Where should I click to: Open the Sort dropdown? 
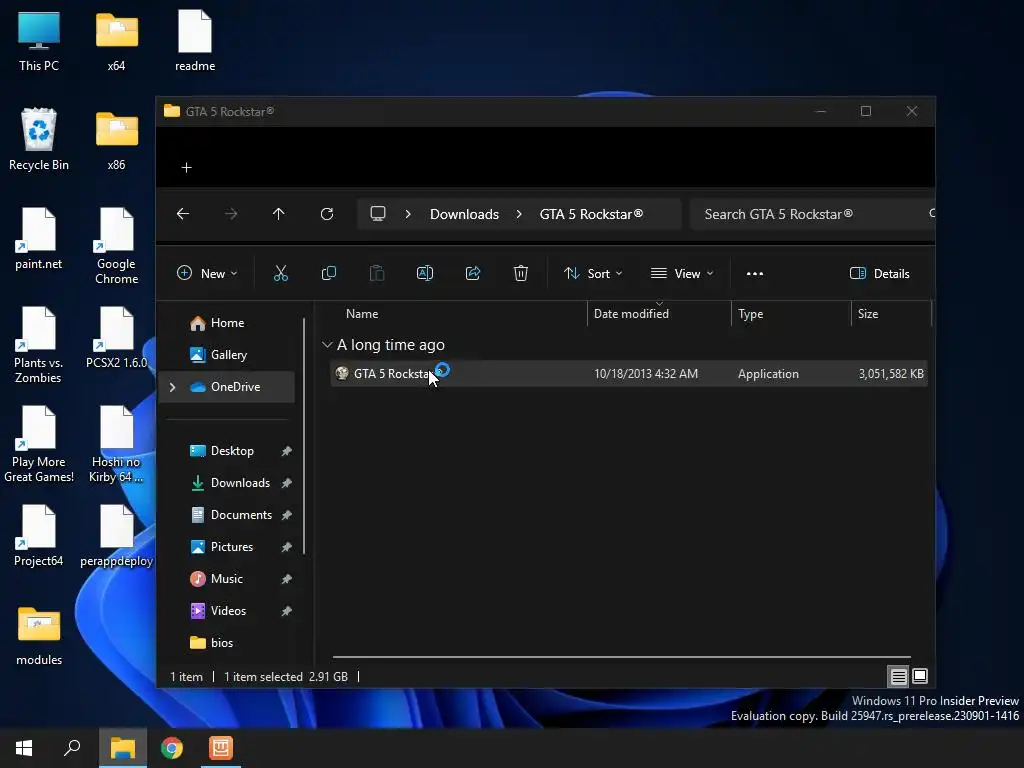(592, 274)
